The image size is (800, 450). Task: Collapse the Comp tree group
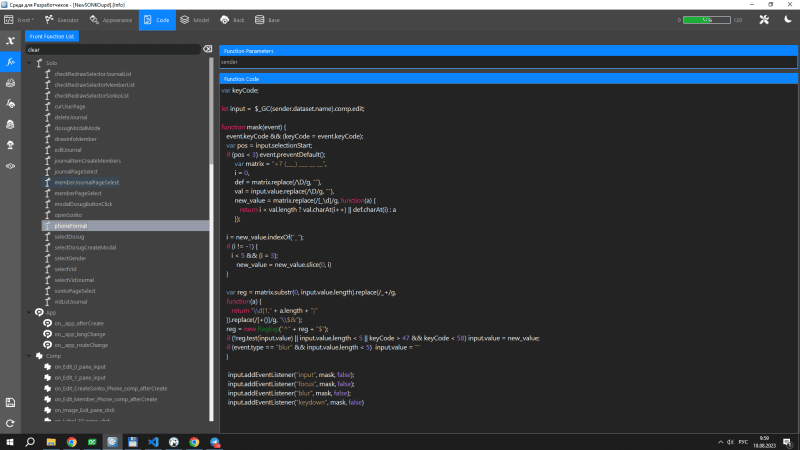click(x=29, y=356)
